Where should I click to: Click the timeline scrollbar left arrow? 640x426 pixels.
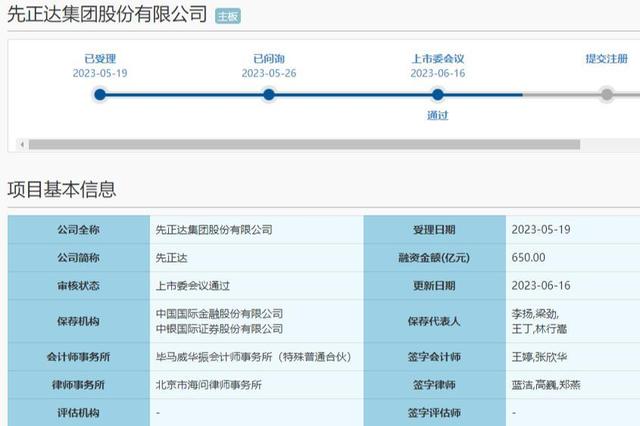(x=22, y=144)
